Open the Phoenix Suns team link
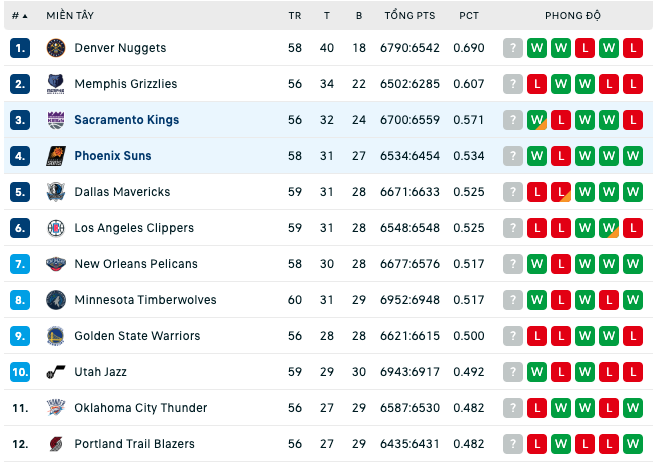 [113, 156]
